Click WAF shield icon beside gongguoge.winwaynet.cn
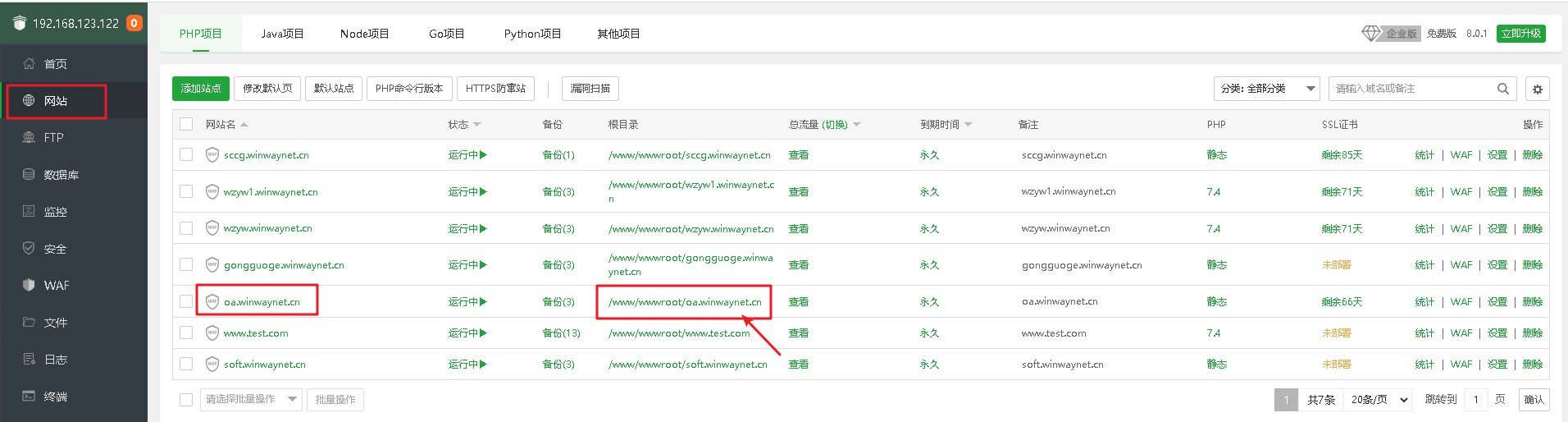 pyautogui.click(x=212, y=265)
